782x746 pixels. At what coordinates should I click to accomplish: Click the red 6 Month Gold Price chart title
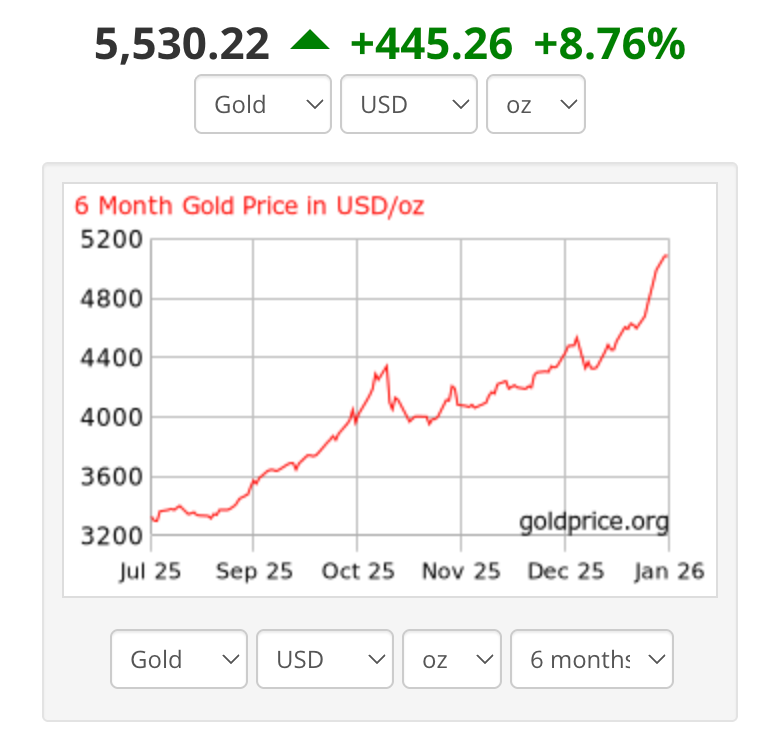tap(249, 206)
